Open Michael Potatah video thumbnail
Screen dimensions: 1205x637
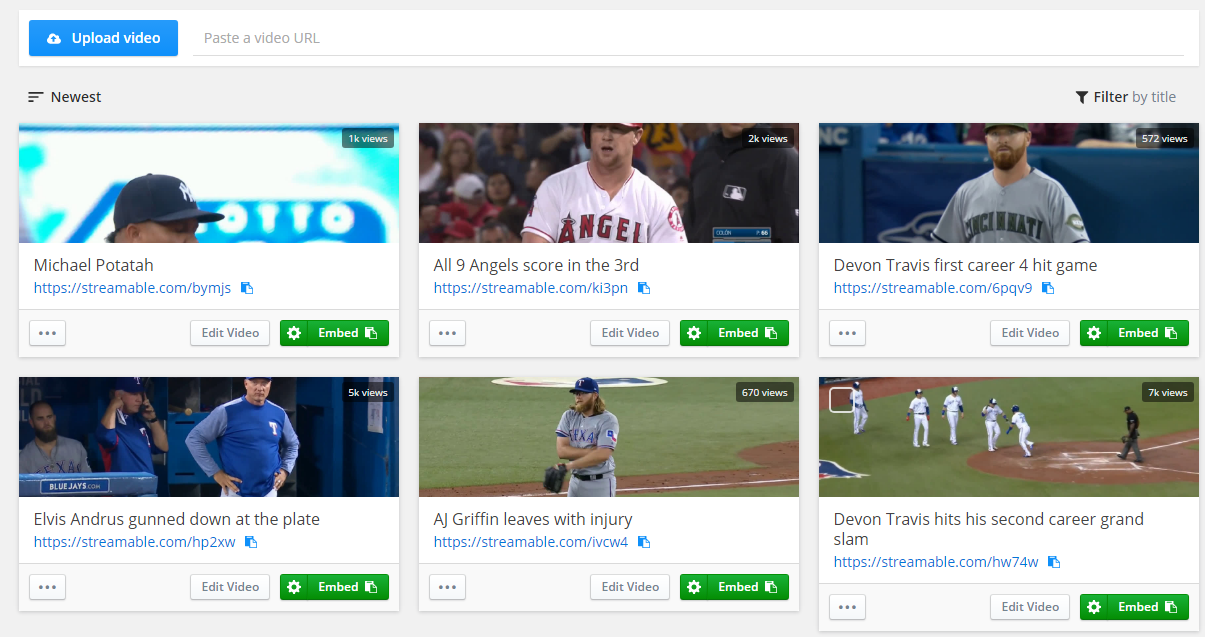coord(209,183)
